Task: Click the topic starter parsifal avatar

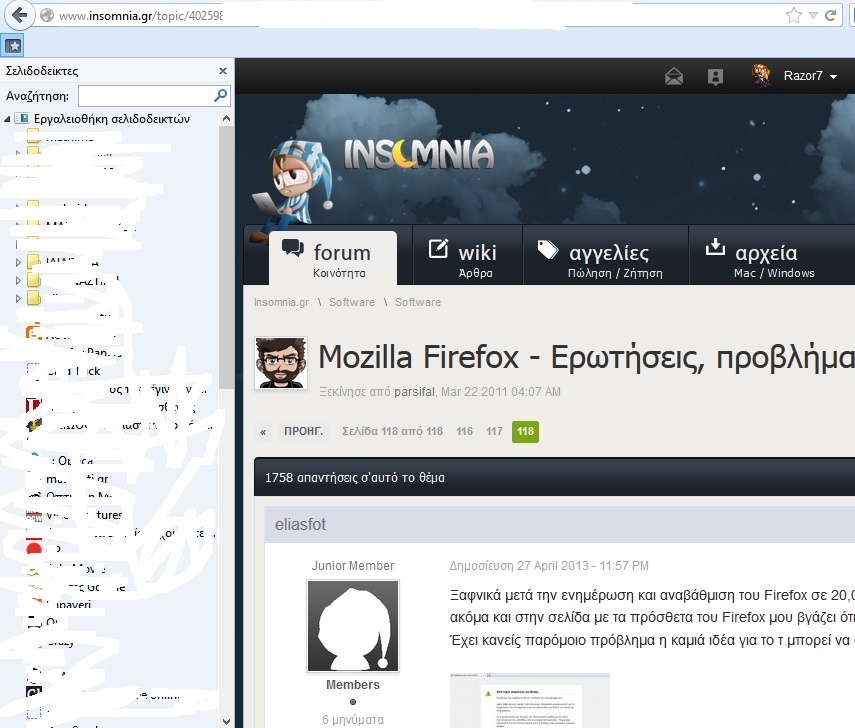Action: 281,363
